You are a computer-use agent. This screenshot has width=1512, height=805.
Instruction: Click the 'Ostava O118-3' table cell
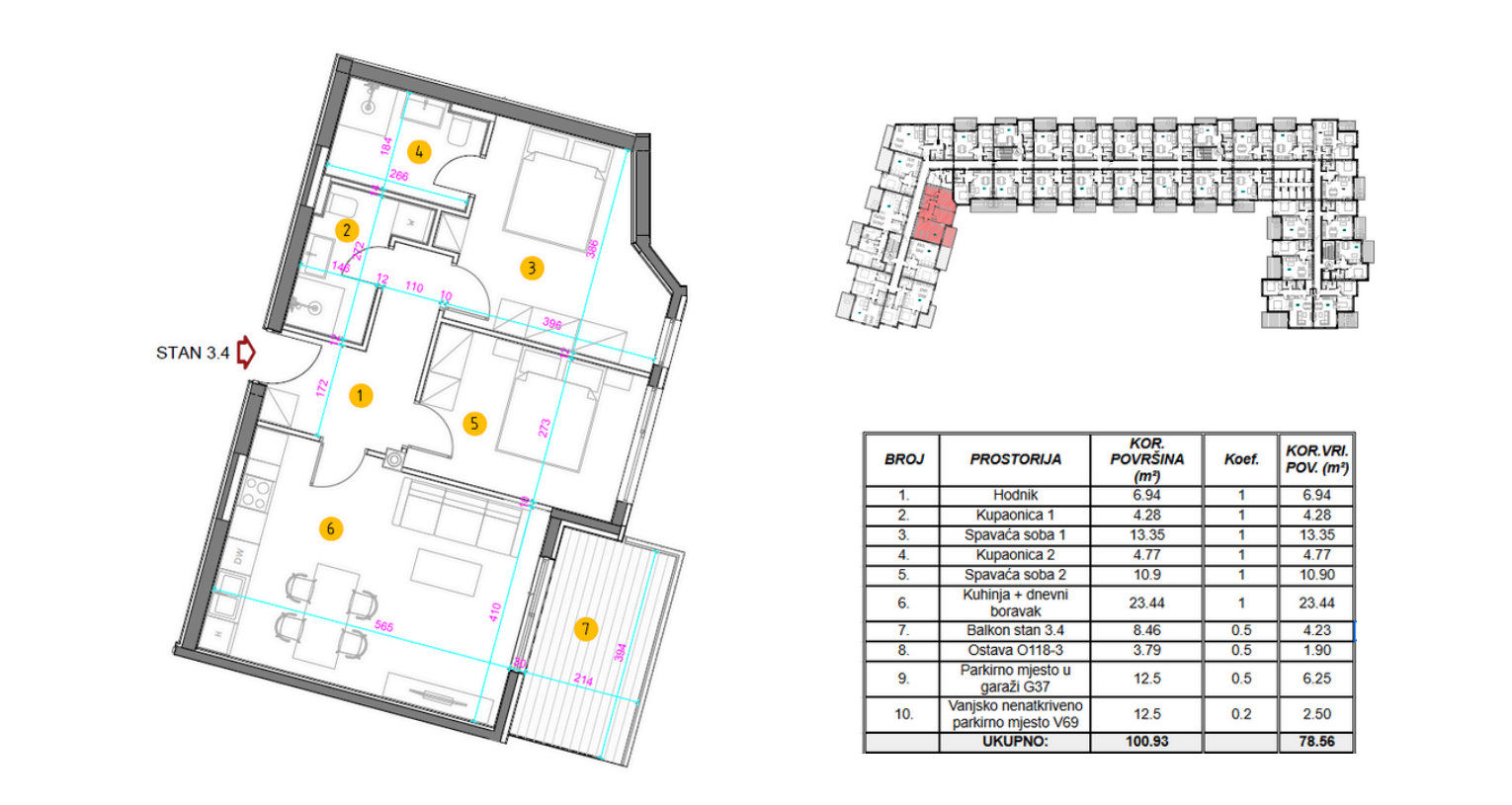pyautogui.click(x=1015, y=651)
